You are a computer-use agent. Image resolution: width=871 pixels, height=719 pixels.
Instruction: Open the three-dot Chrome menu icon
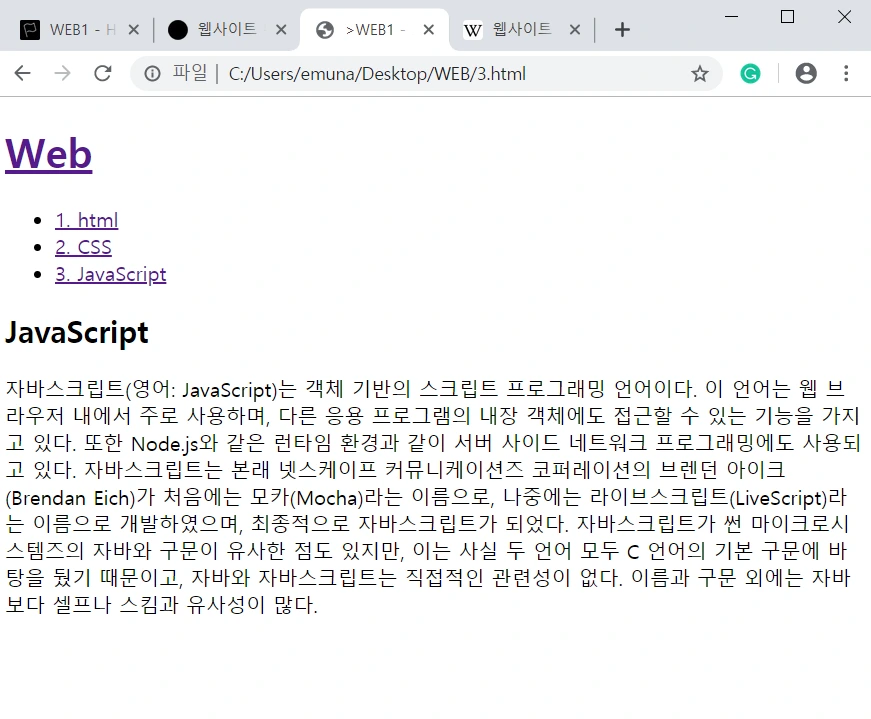(x=846, y=73)
